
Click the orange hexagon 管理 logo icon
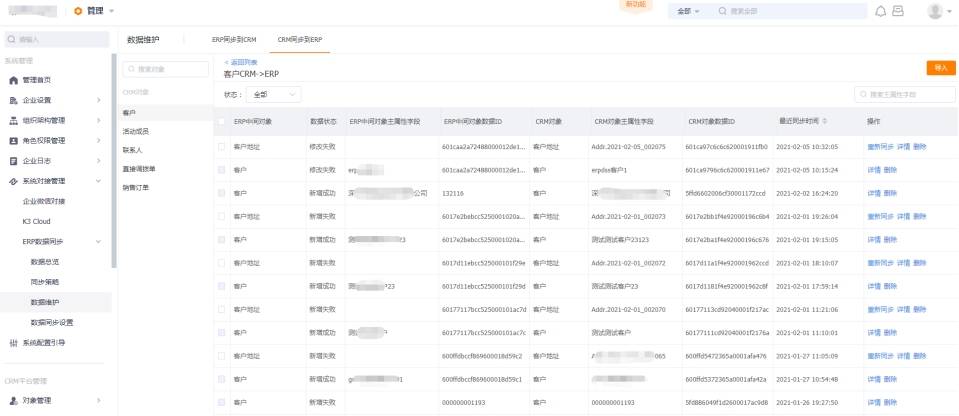click(x=78, y=11)
